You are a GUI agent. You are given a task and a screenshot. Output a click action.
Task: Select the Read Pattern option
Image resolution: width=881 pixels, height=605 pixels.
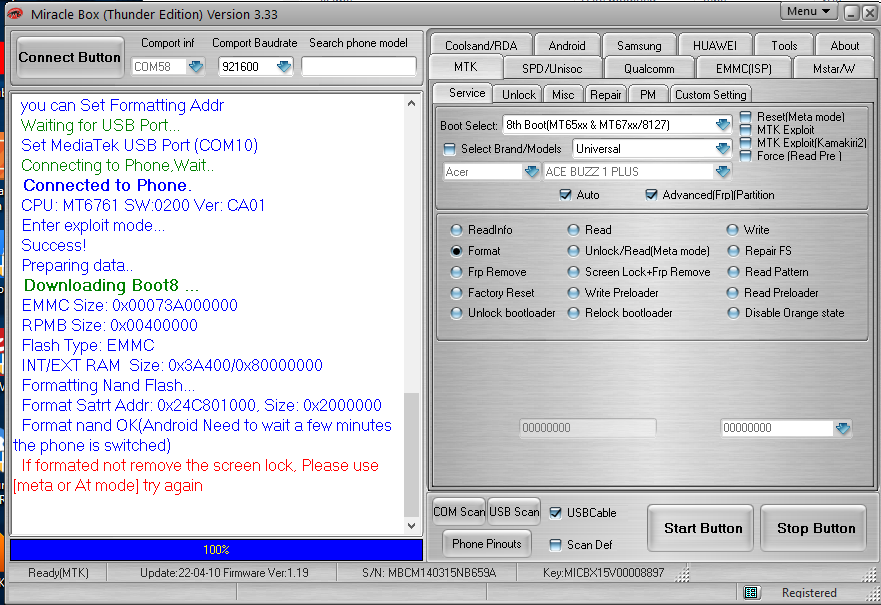(x=733, y=272)
